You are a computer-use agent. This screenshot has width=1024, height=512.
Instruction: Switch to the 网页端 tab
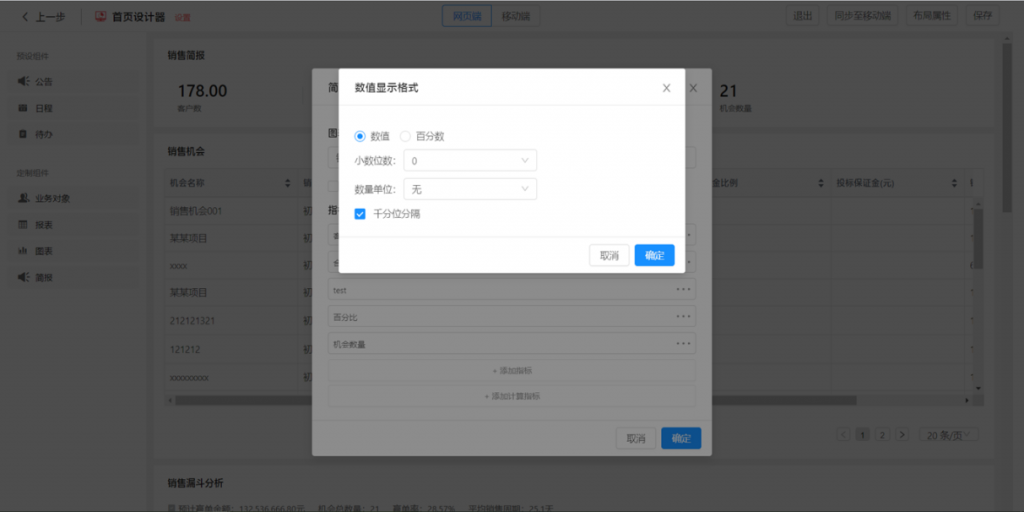pyautogui.click(x=467, y=16)
